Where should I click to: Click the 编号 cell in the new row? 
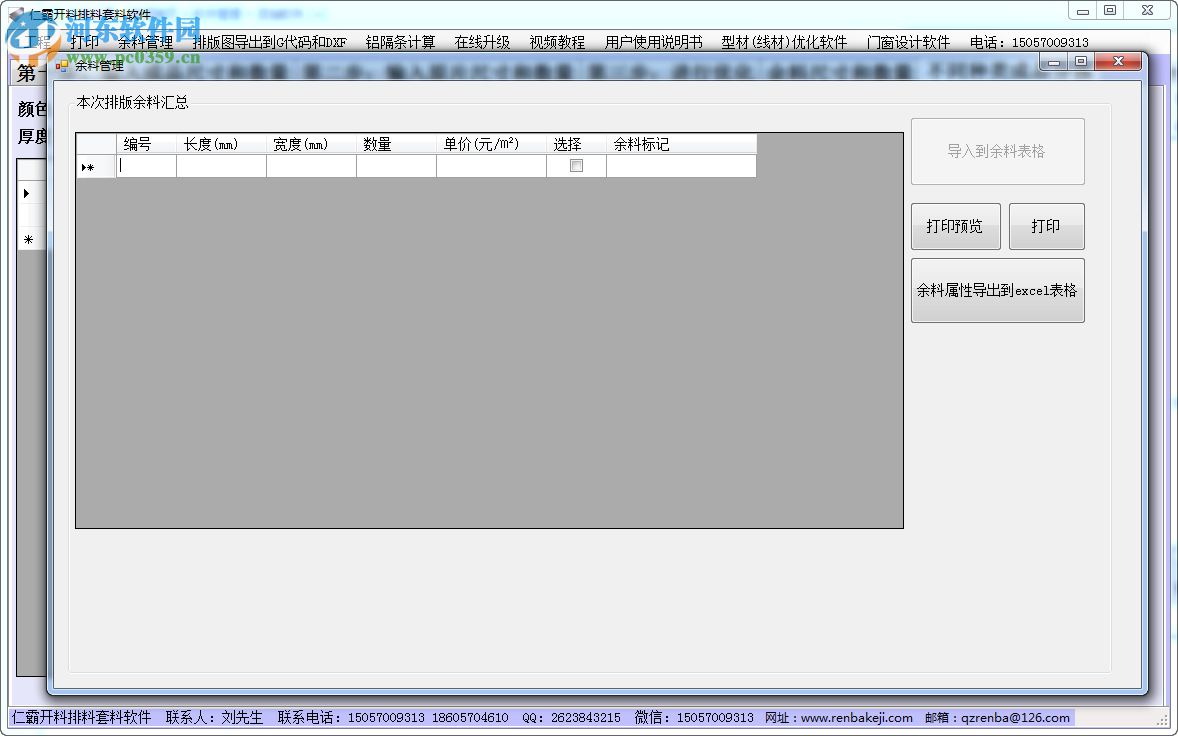click(x=146, y=167)
